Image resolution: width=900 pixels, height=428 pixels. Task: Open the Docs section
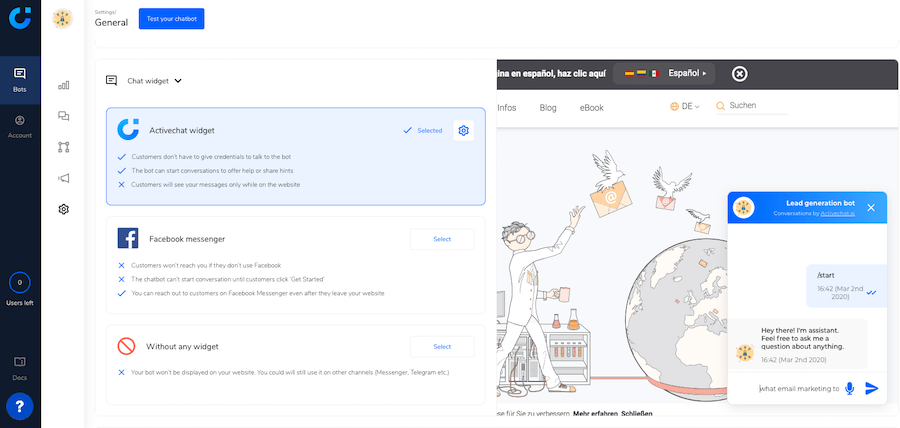point(20,368)
